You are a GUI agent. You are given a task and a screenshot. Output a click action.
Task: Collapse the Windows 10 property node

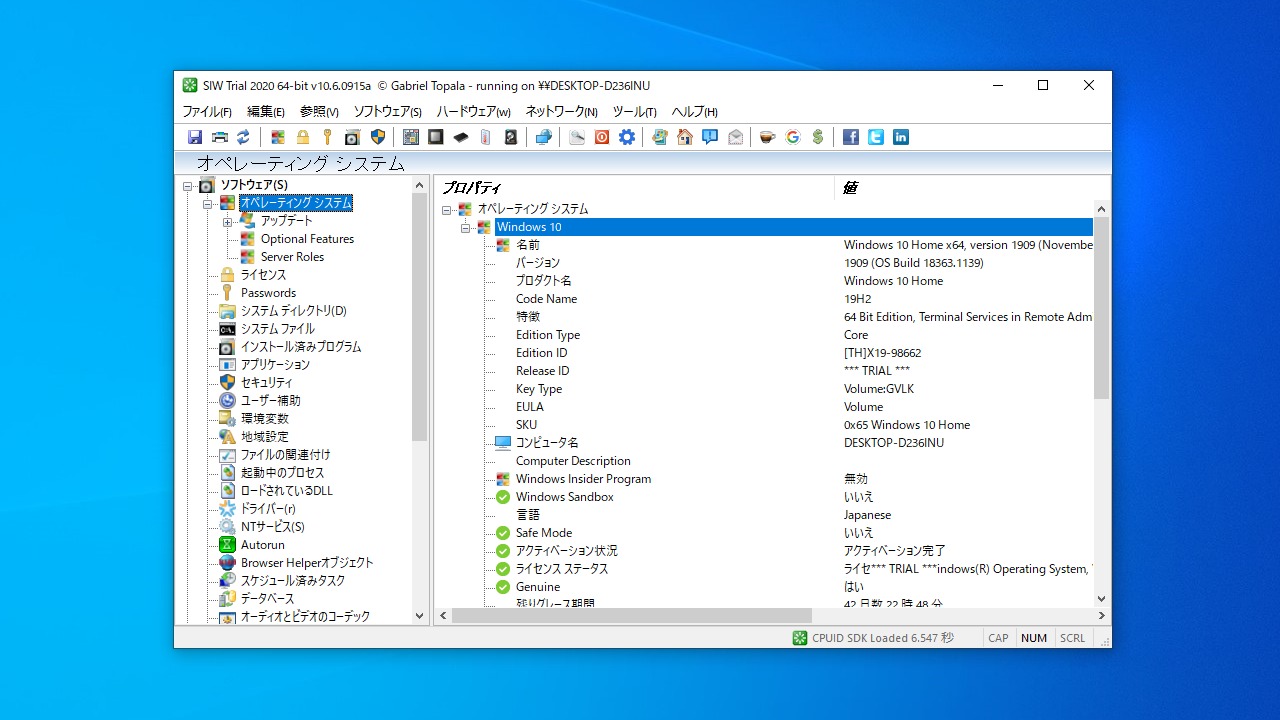point(465,227)
